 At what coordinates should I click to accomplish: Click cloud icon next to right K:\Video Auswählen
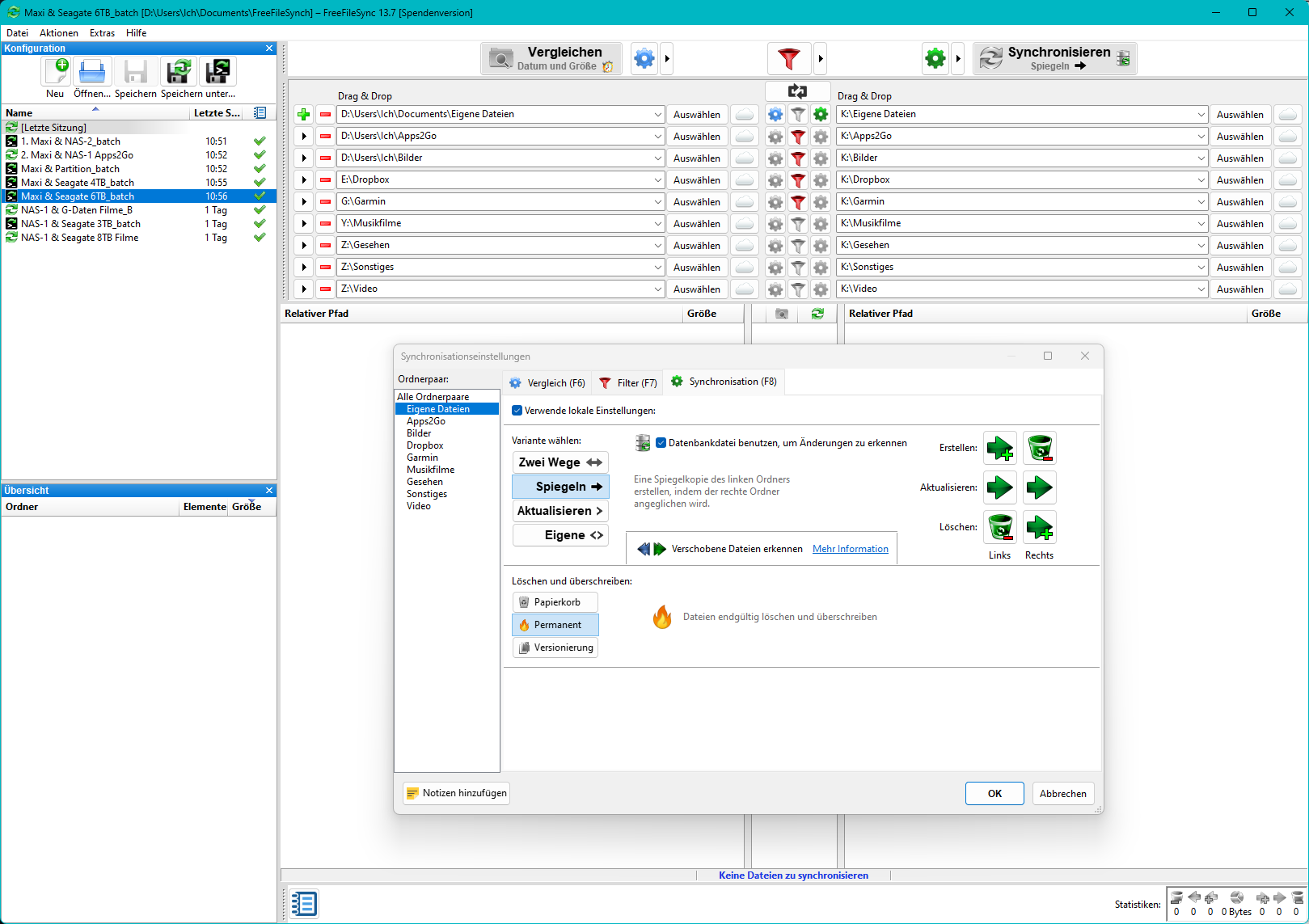click(x=1288, y=289)
